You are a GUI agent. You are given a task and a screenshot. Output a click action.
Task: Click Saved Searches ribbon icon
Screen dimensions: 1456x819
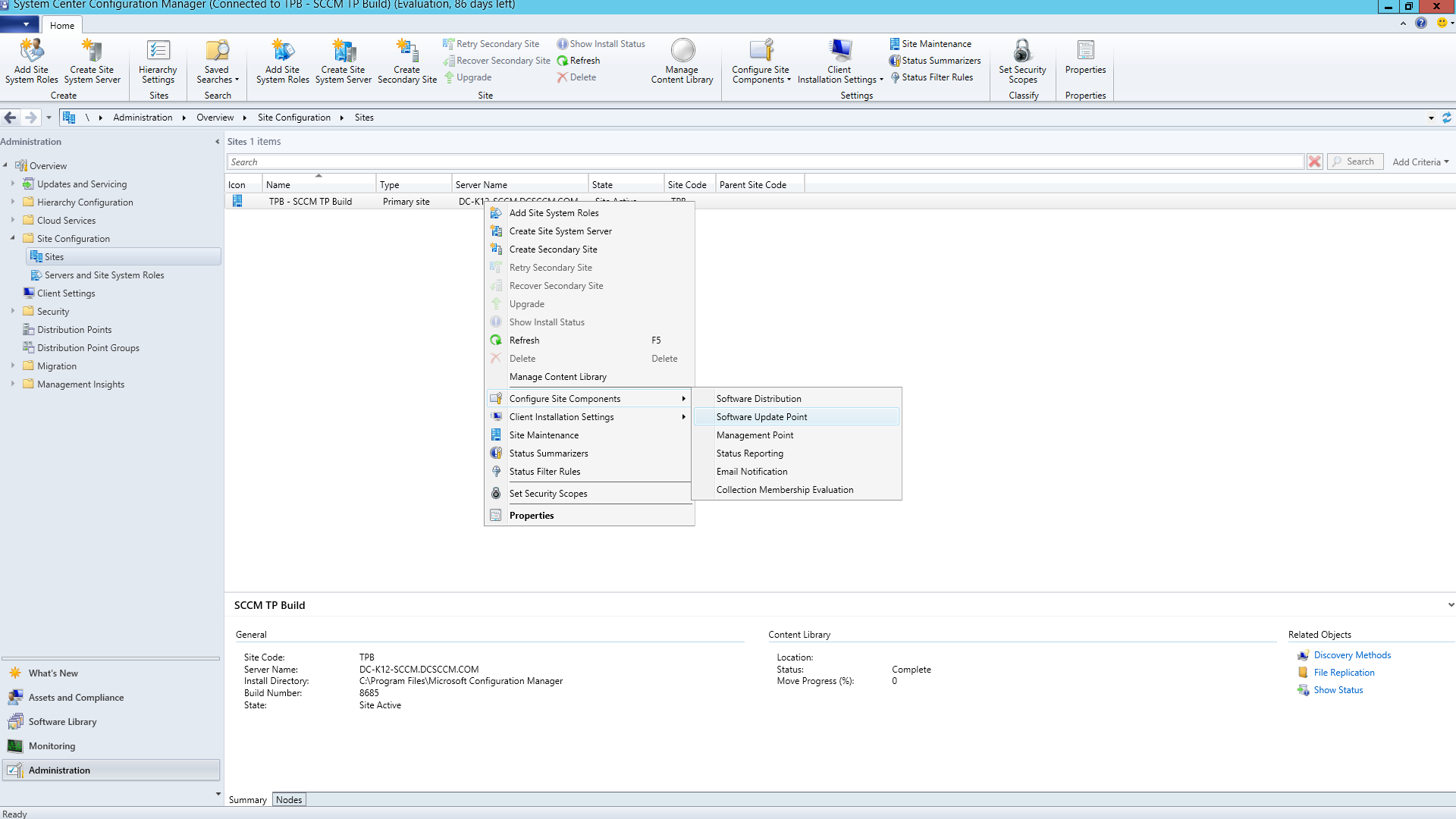coord(217,52)
